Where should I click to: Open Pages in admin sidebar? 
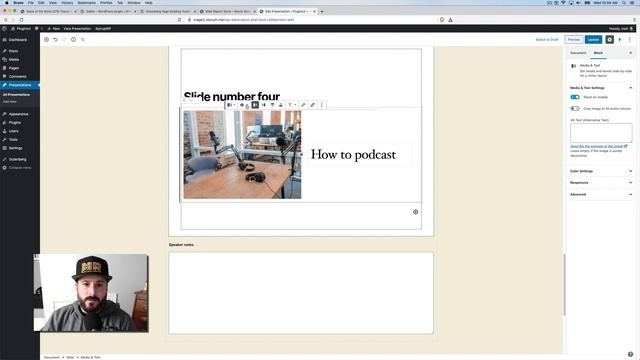click(x=13, y=68)
